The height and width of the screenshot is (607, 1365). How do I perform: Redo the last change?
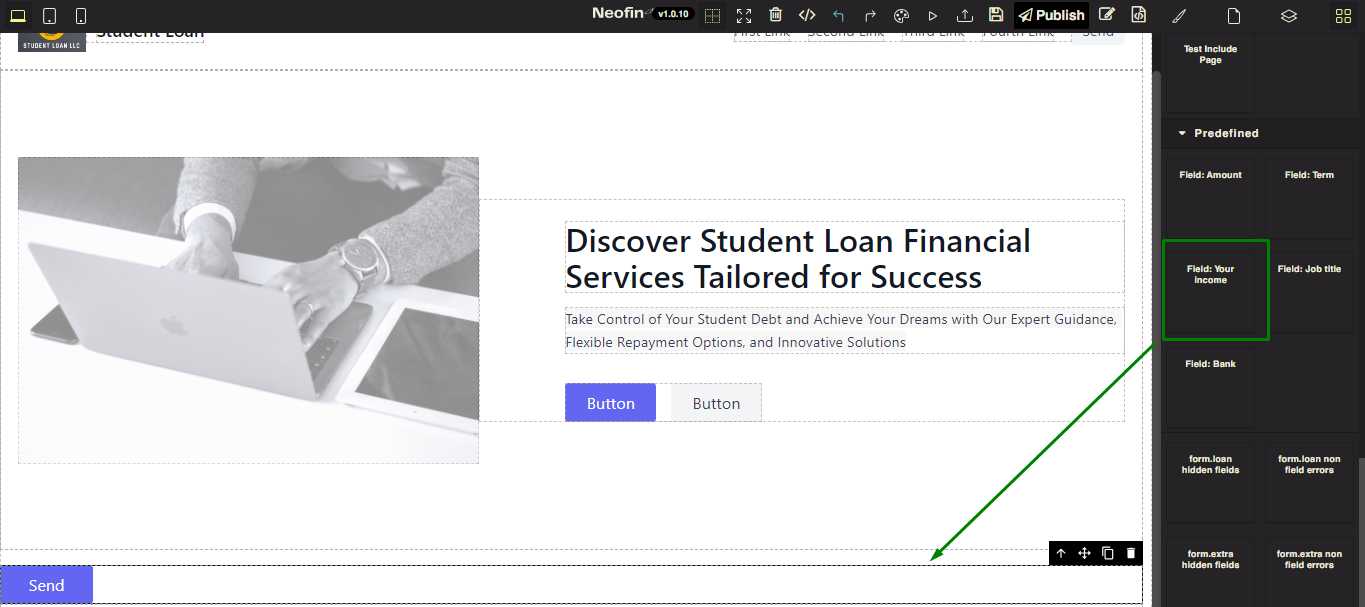coord(870,16)
